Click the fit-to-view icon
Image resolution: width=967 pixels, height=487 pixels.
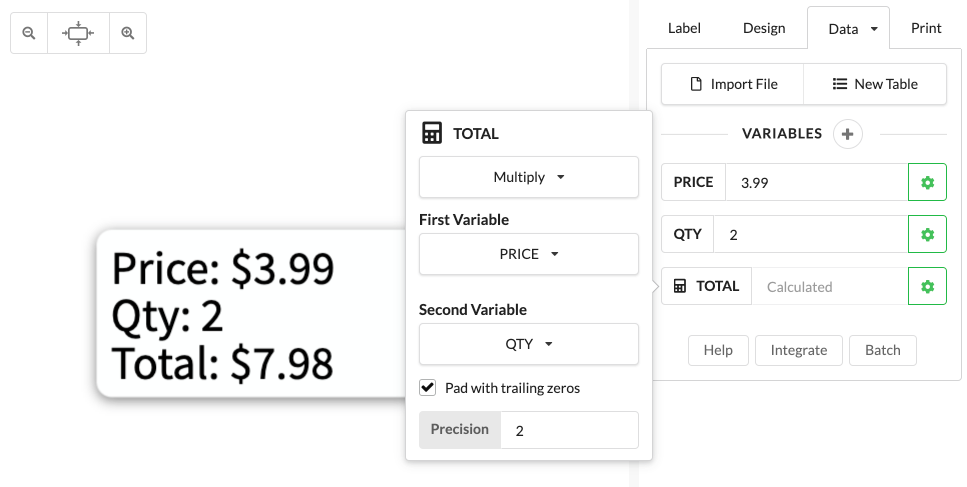(x=78, y=33)
